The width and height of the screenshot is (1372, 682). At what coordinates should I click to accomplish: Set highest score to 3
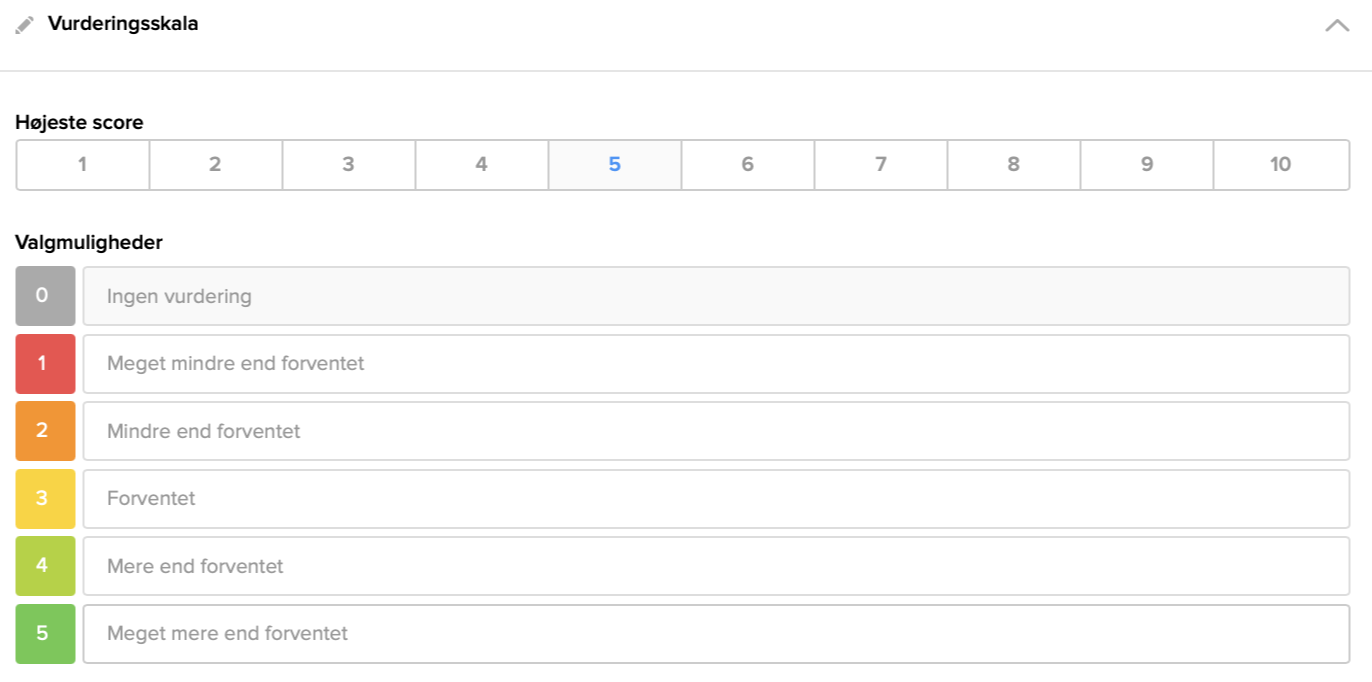[x=348, y=165]
